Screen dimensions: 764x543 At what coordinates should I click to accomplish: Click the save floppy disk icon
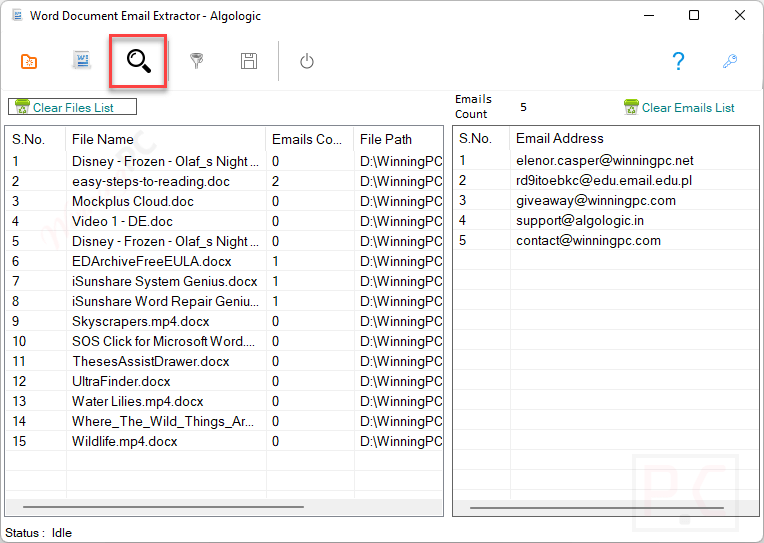coord(249,61)
